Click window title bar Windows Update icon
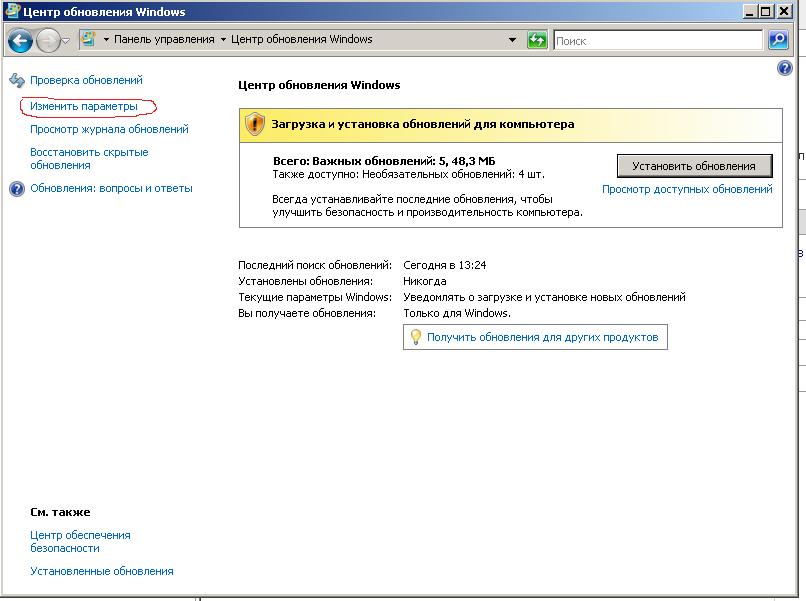The image size is (806, 601). [x=12, y=11]
